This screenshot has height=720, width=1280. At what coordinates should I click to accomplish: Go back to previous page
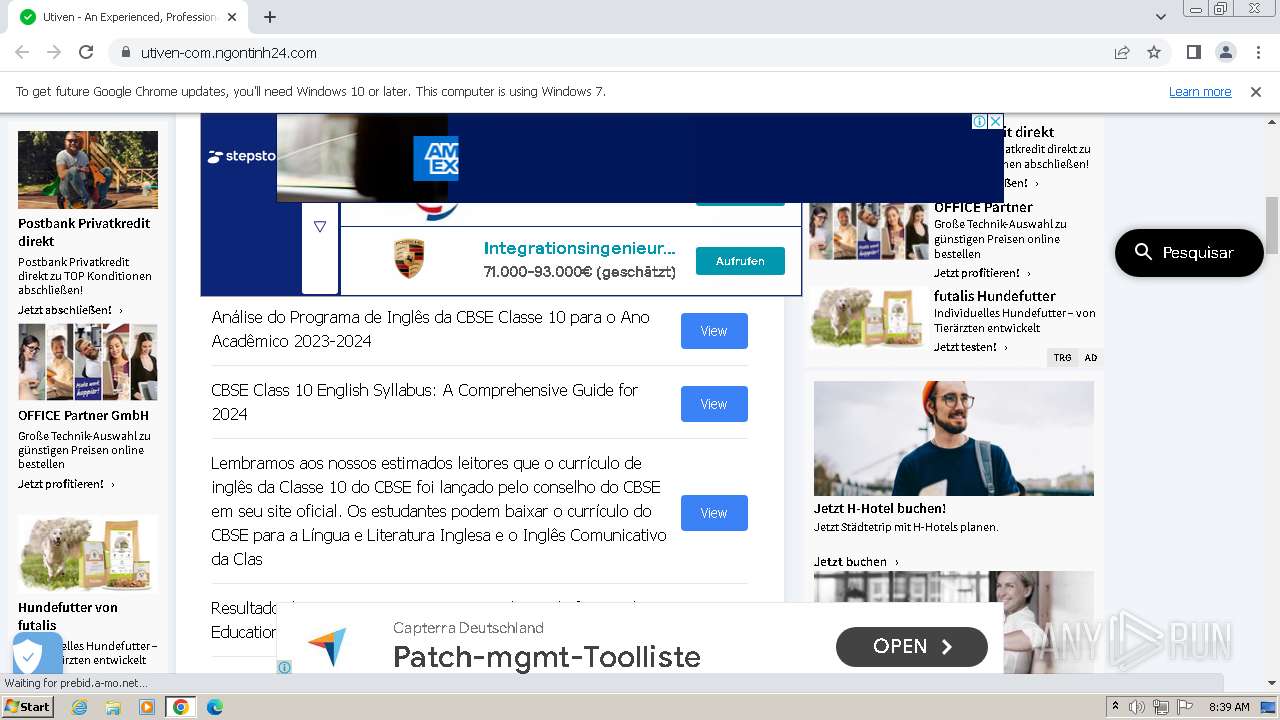coord(22,52)
